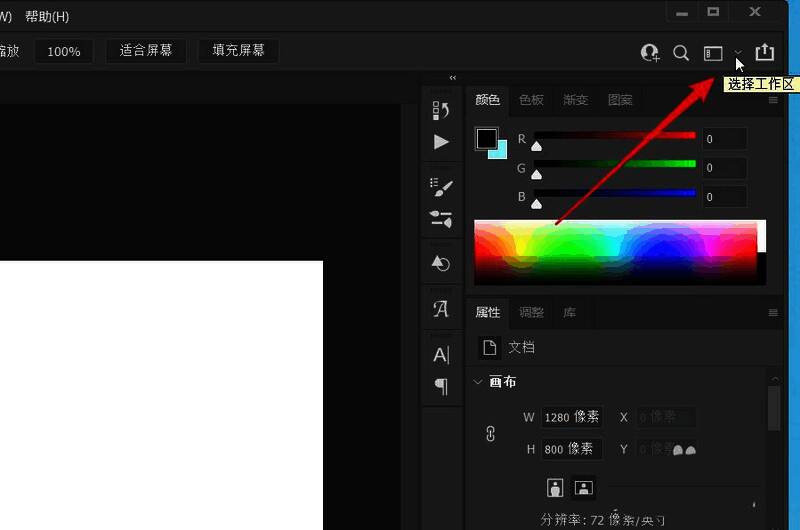Viewport: 800px width, 530px height.
Task: Switch to the 颜色 color tab
Action: click(487, 100)
